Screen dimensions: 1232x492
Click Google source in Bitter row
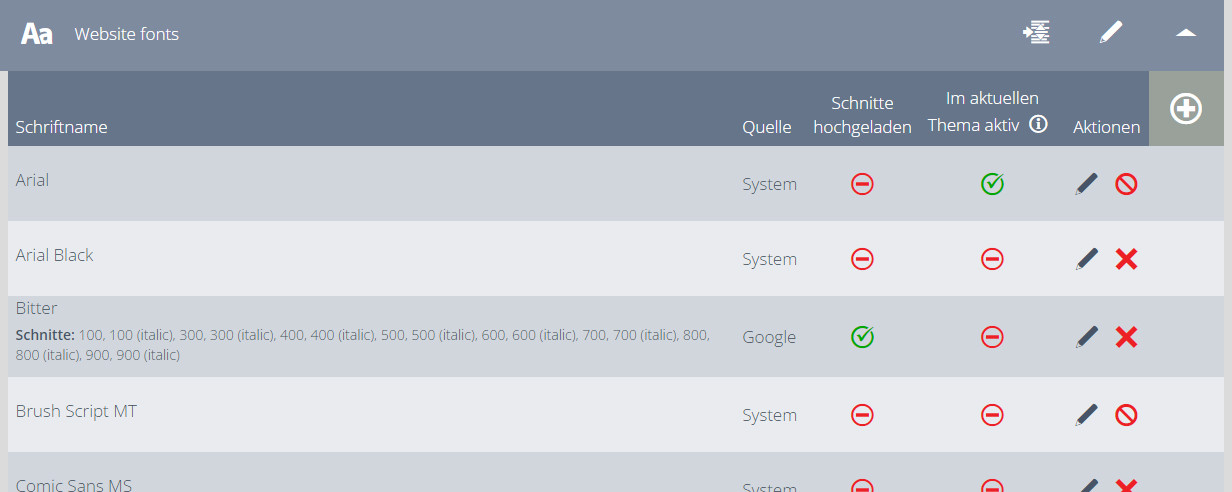pyautogui.click(x=769, y=337)
